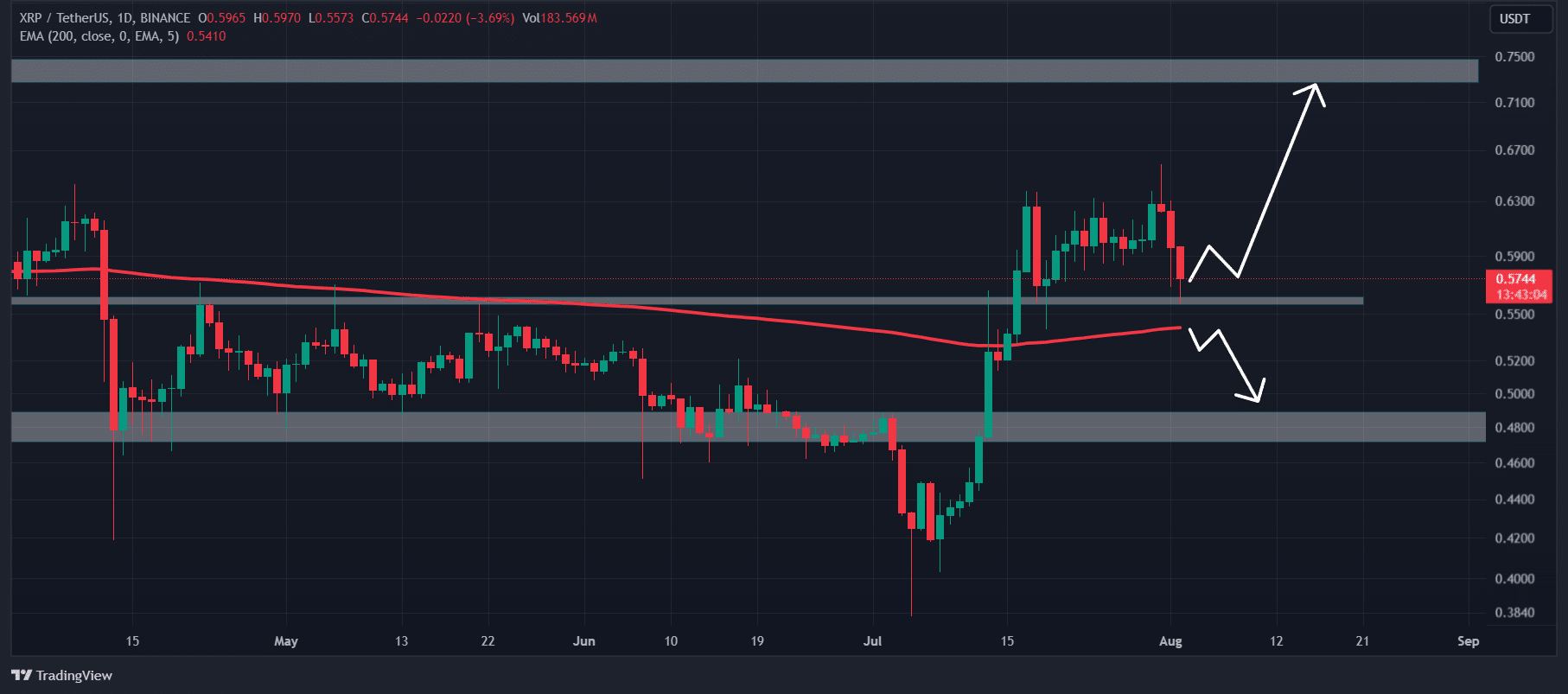Image resolution: width=1568 pixels, height=694 pixels.
Task: Click the high price H0.5970
Action: 277,18
